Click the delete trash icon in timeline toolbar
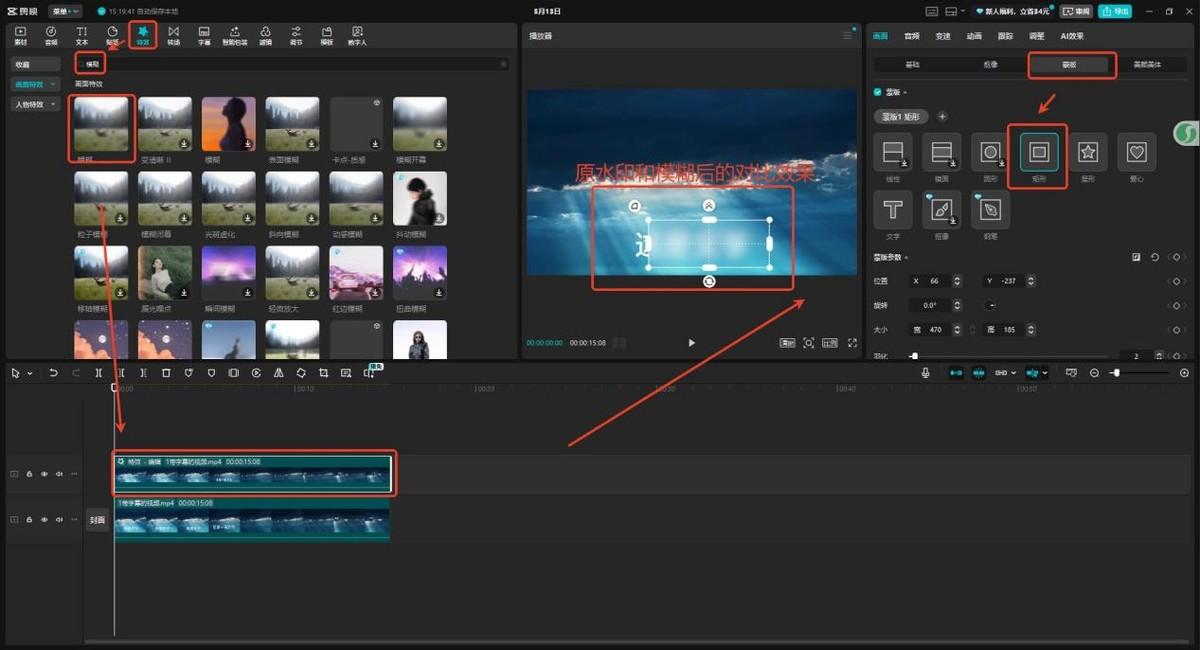Screen dimensions: 1200x650 pos(166,373)
